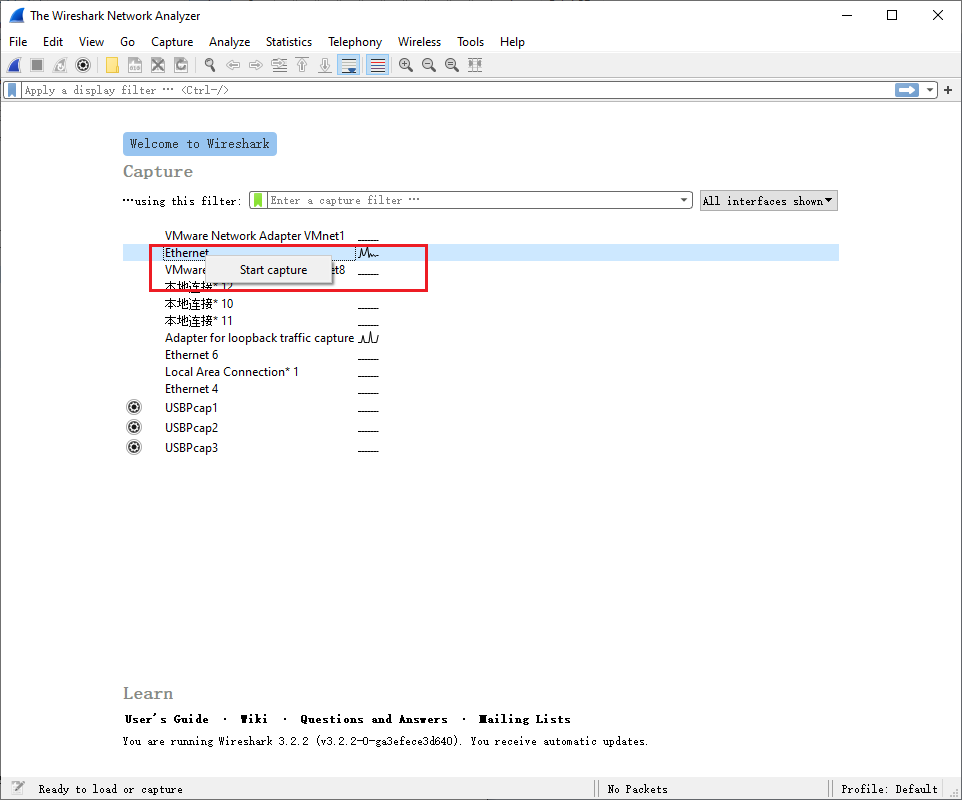Toggle auto scroll during live capture
Image resolution: width=962 pixels, height=800 pixels.
(348, 65)
